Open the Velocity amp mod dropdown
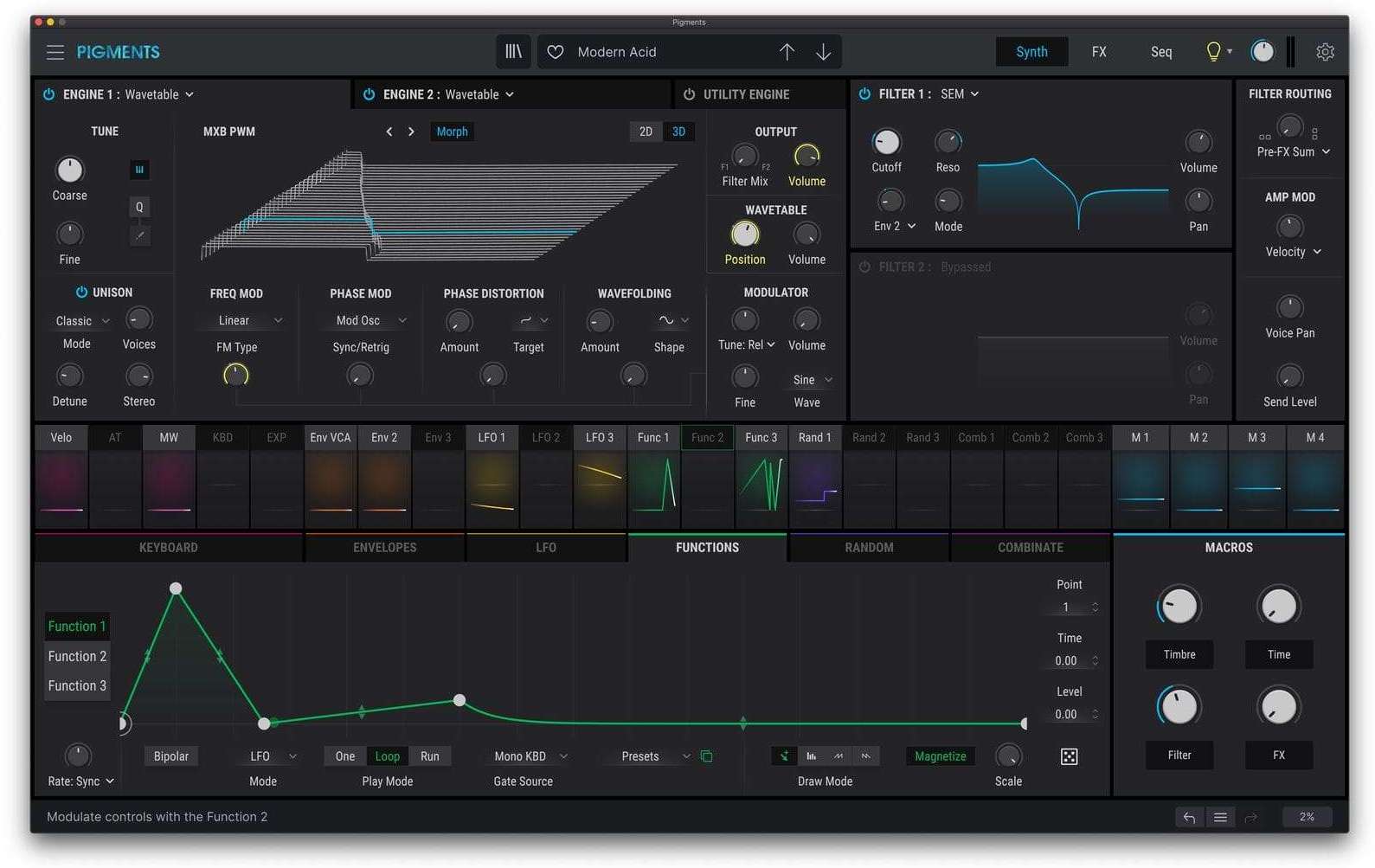Viewport: 1375px width, 868px height. click(x=1294, y=252)
